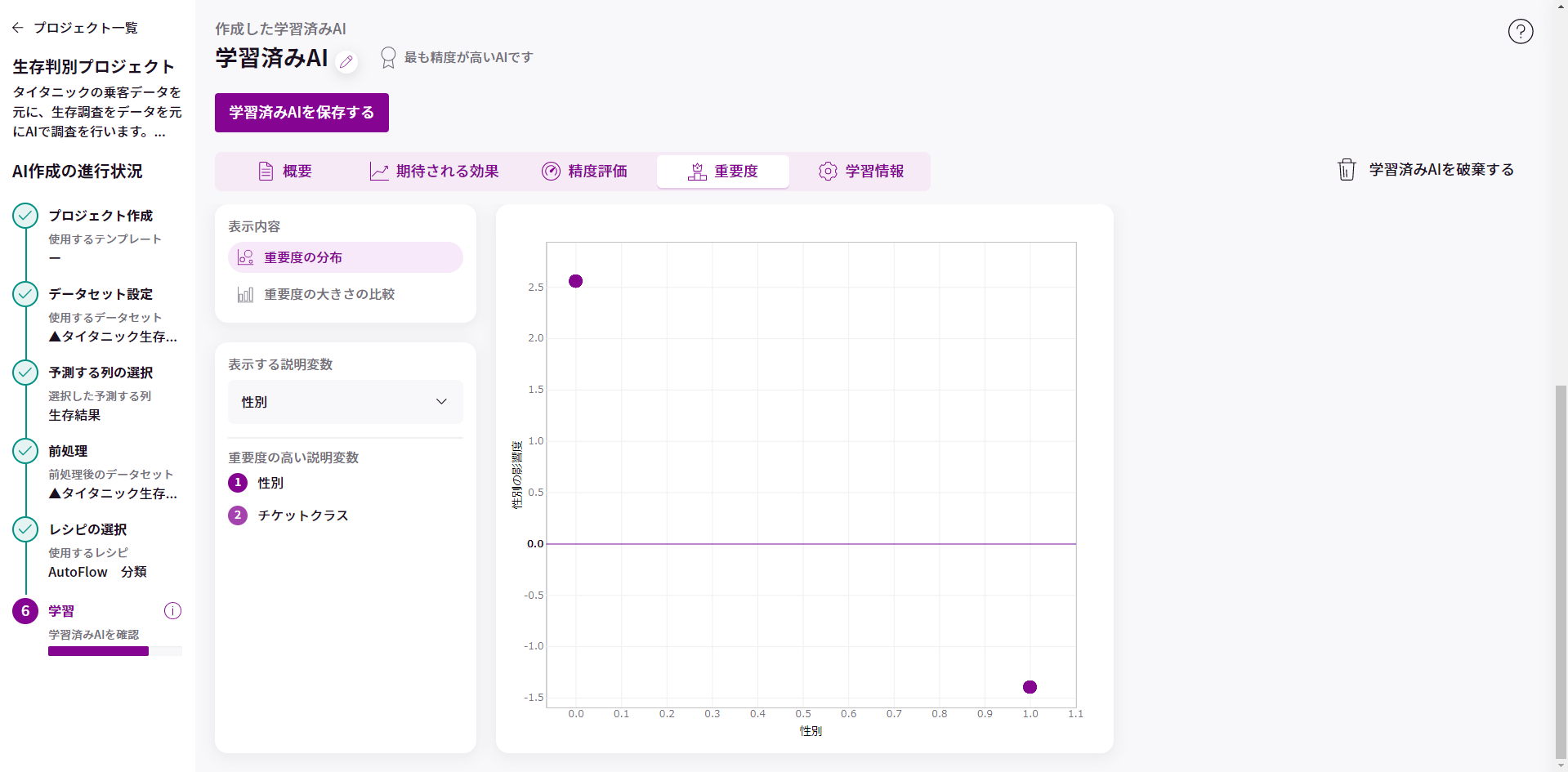Click the trash can icon to discard AI
1568x772 pixels.
pyautogui.click(x=1347, y=169)
